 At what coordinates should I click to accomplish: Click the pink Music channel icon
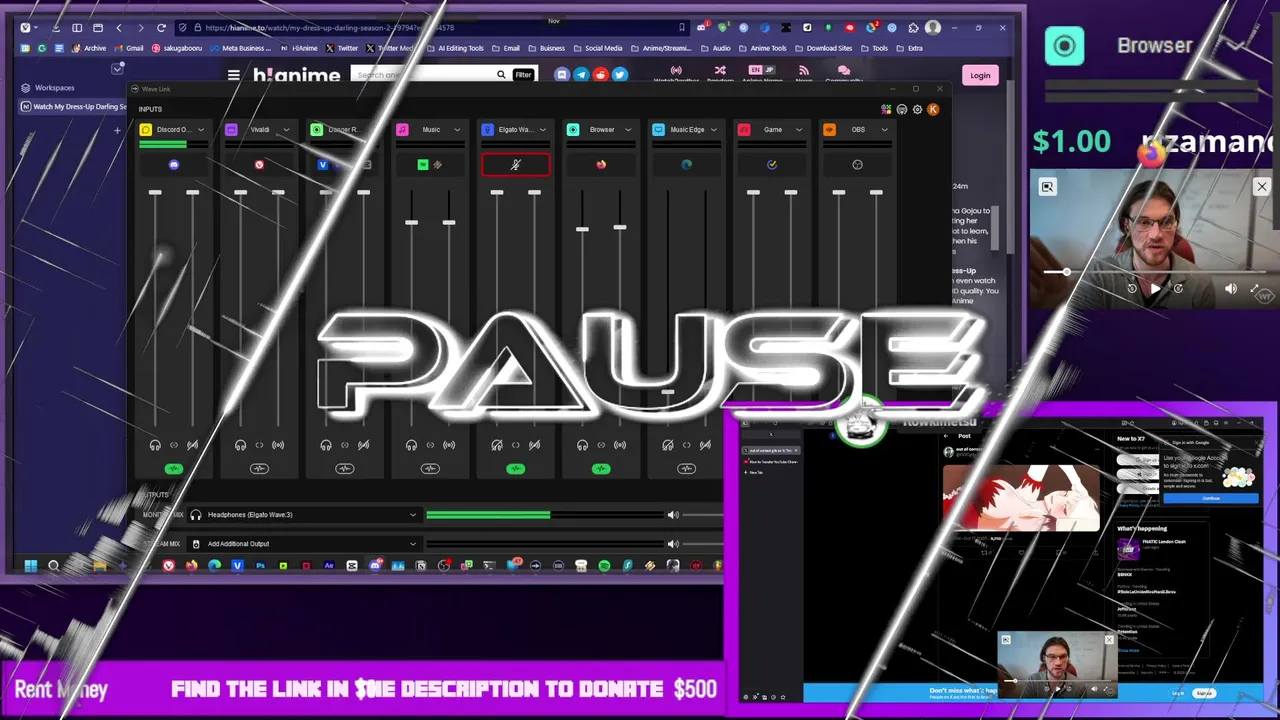[402, 129]
